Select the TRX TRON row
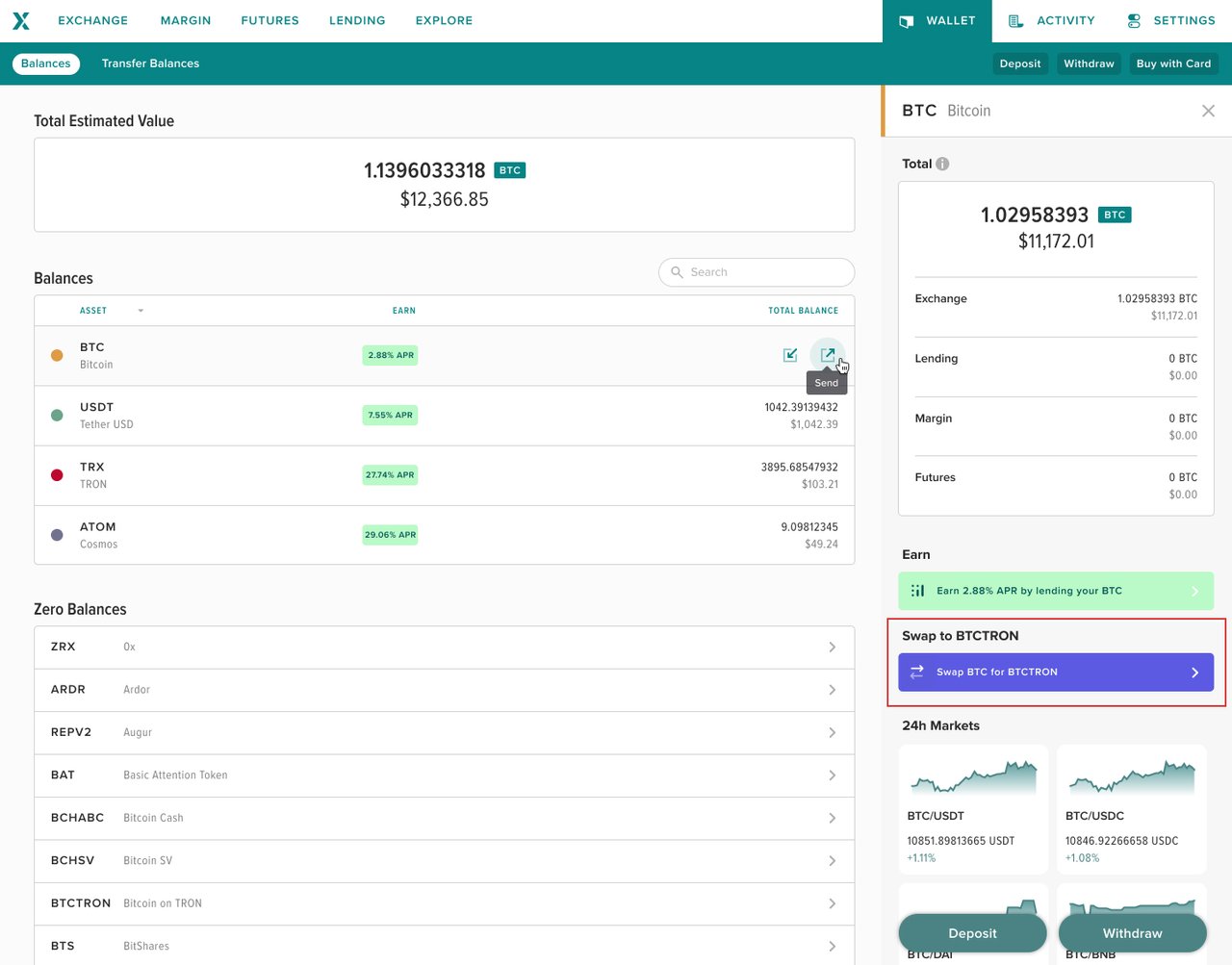The height and width of the screenshot is (965, 1232). pos(444,475)
